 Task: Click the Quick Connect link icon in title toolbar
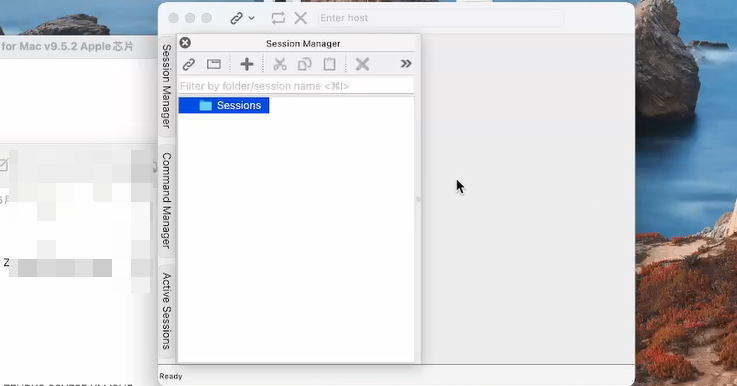[x=236, y=18]
